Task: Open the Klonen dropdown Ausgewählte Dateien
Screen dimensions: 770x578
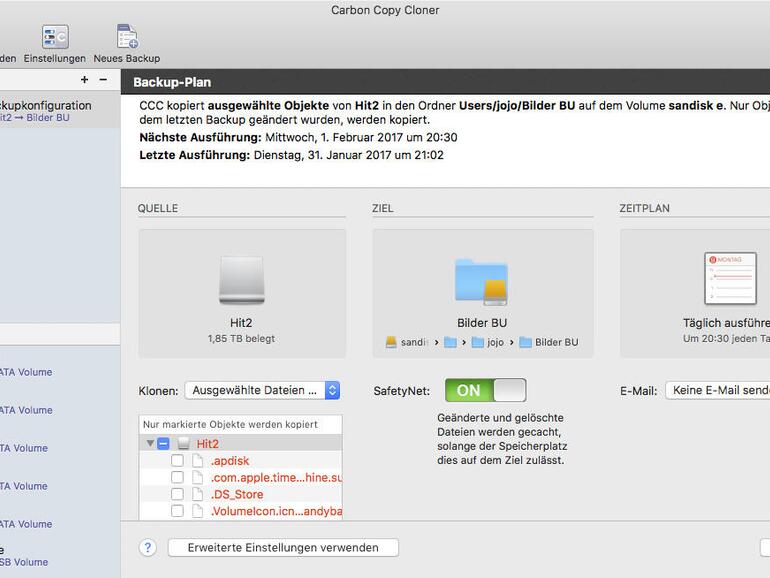Action: (263, 390)
